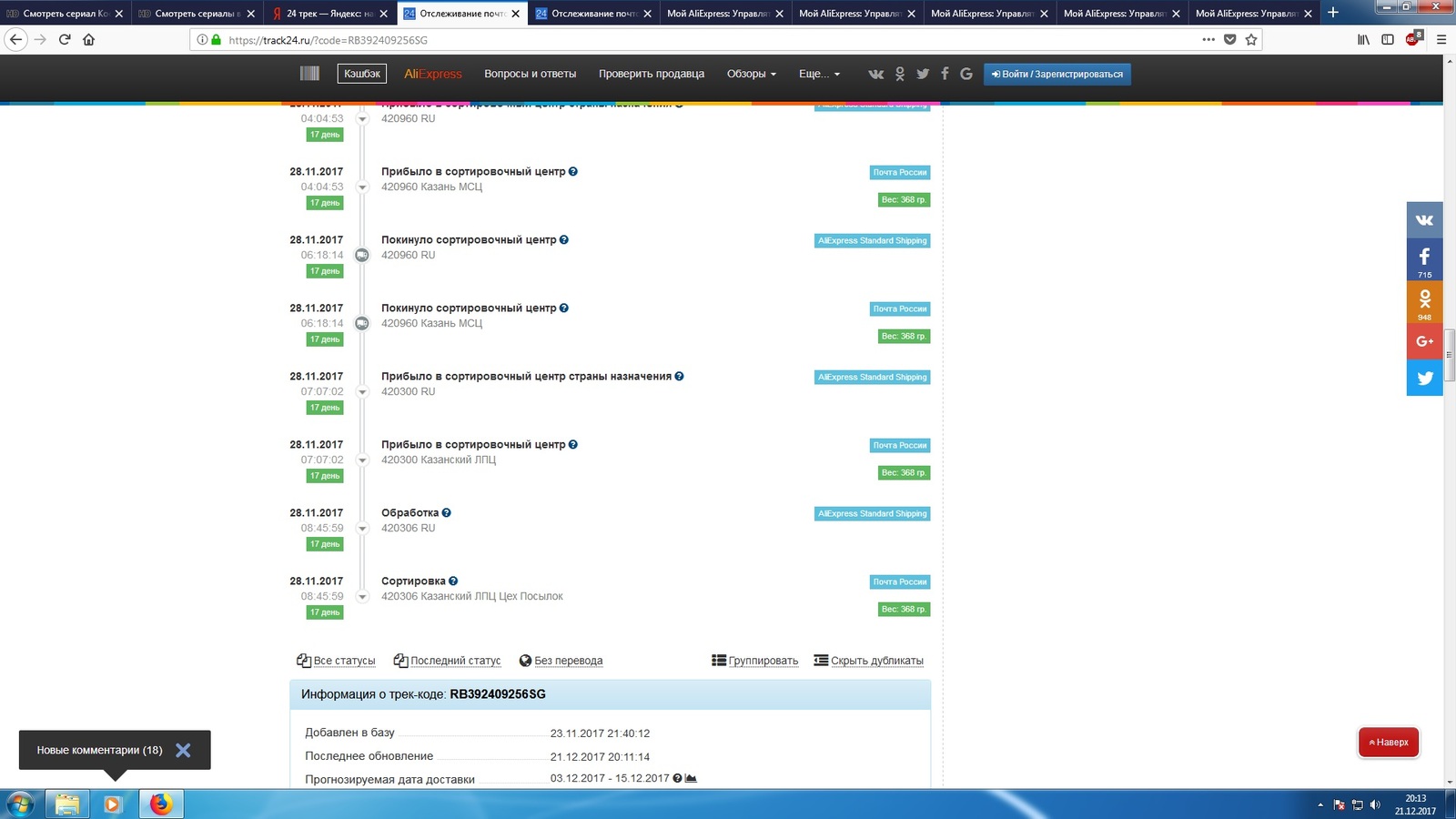Image resolution: width=1456 pixels, height=819 pixels.
Task: Click the chart icon beside forecast delivery date
Action: click(691, 778)
